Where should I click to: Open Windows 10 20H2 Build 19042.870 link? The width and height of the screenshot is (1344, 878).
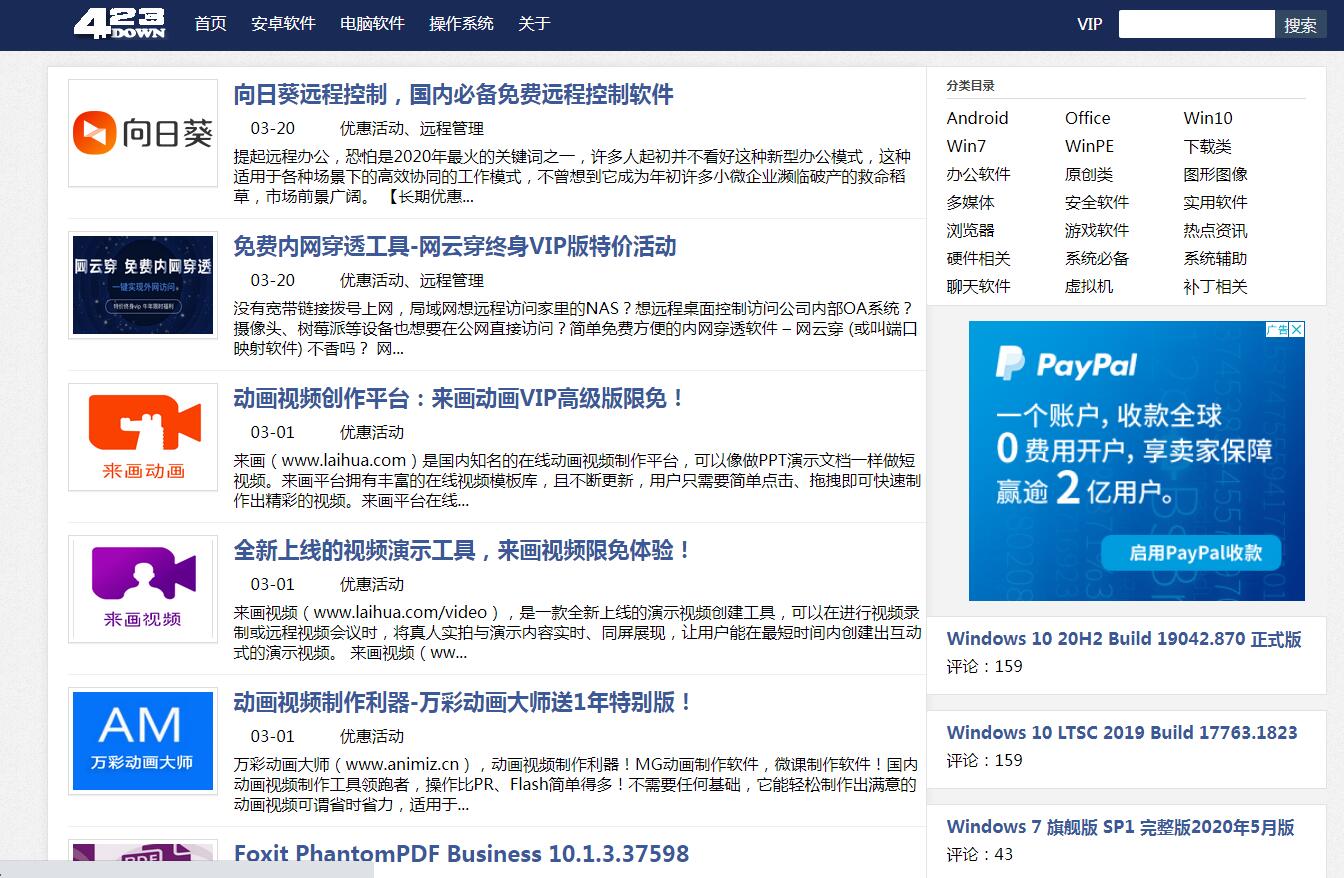point(1124,639)
